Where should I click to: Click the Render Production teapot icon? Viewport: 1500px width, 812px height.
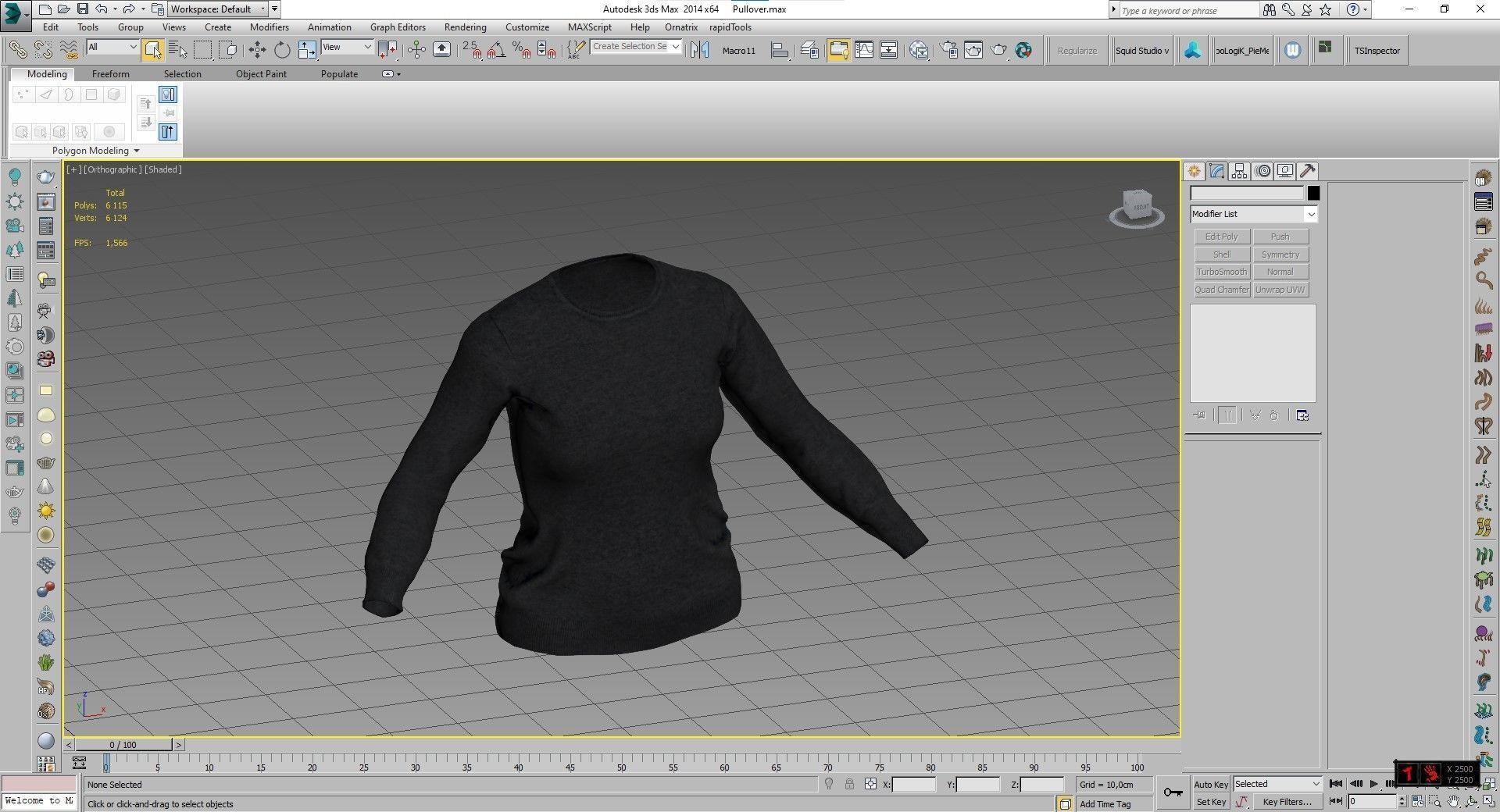click(x=998, y=50)
